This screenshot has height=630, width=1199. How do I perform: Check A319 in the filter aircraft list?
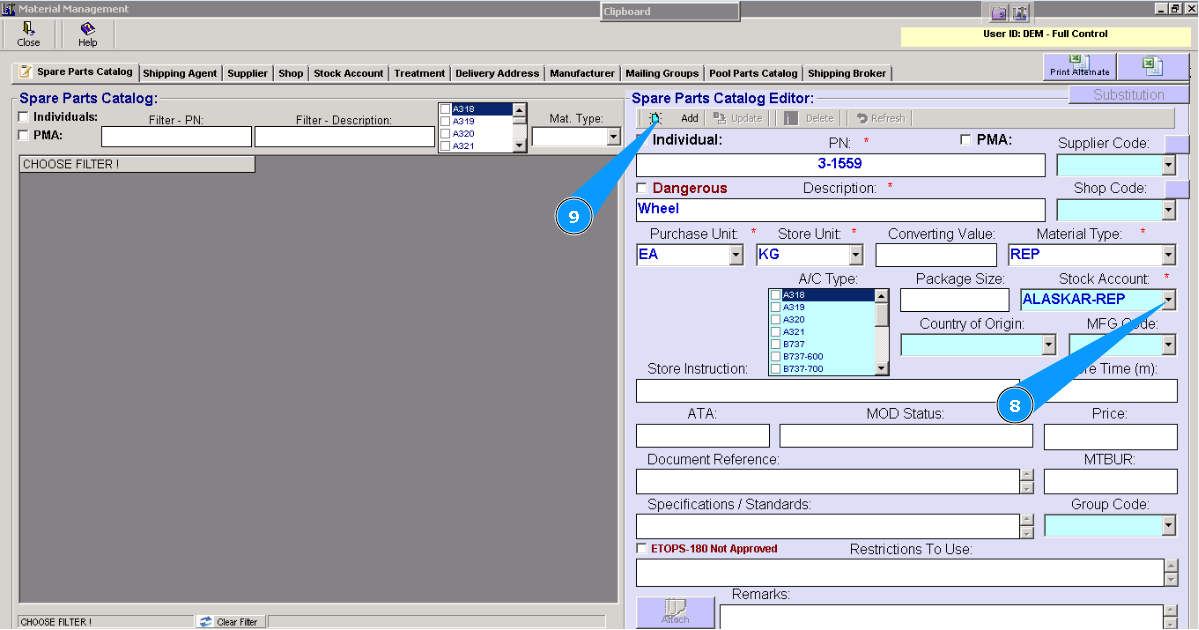pos(446,122)
